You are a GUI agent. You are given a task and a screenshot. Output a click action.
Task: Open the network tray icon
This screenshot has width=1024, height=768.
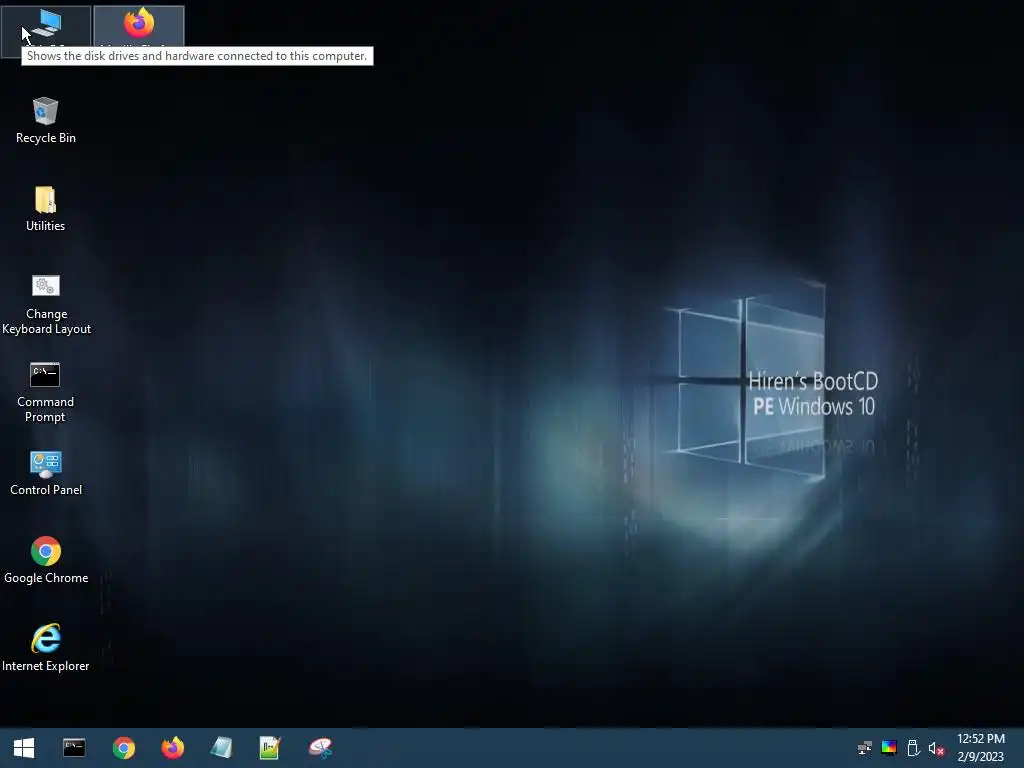pyautogui.click(x=865, y=748)
